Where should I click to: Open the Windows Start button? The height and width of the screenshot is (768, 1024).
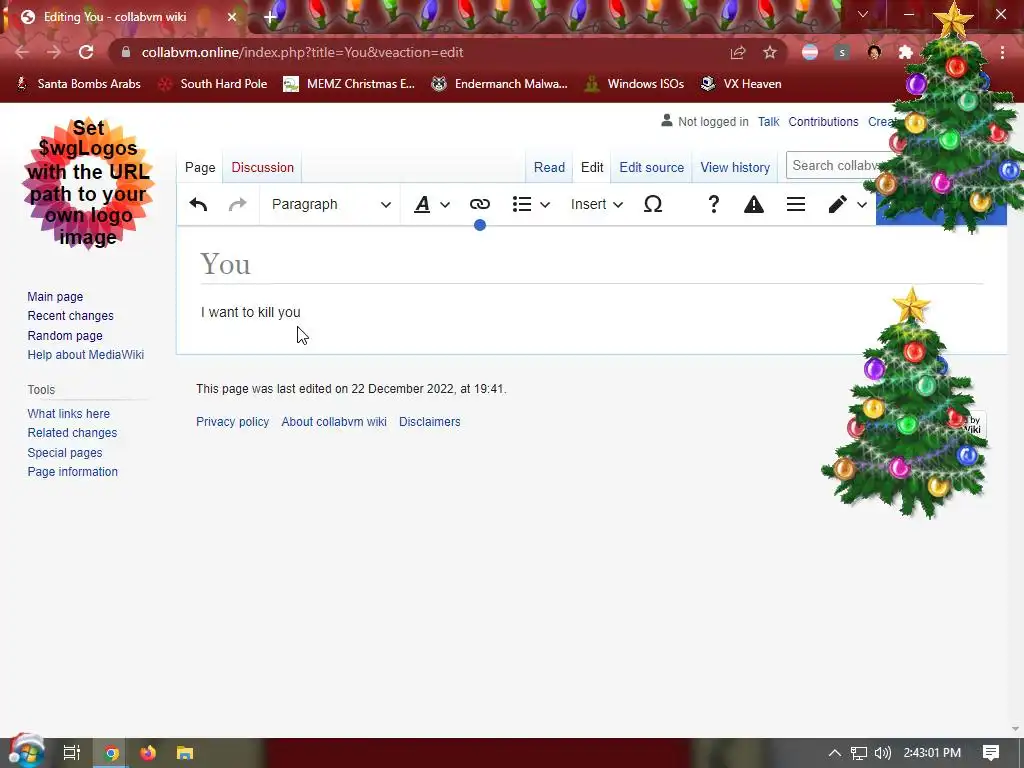[26, 752]
